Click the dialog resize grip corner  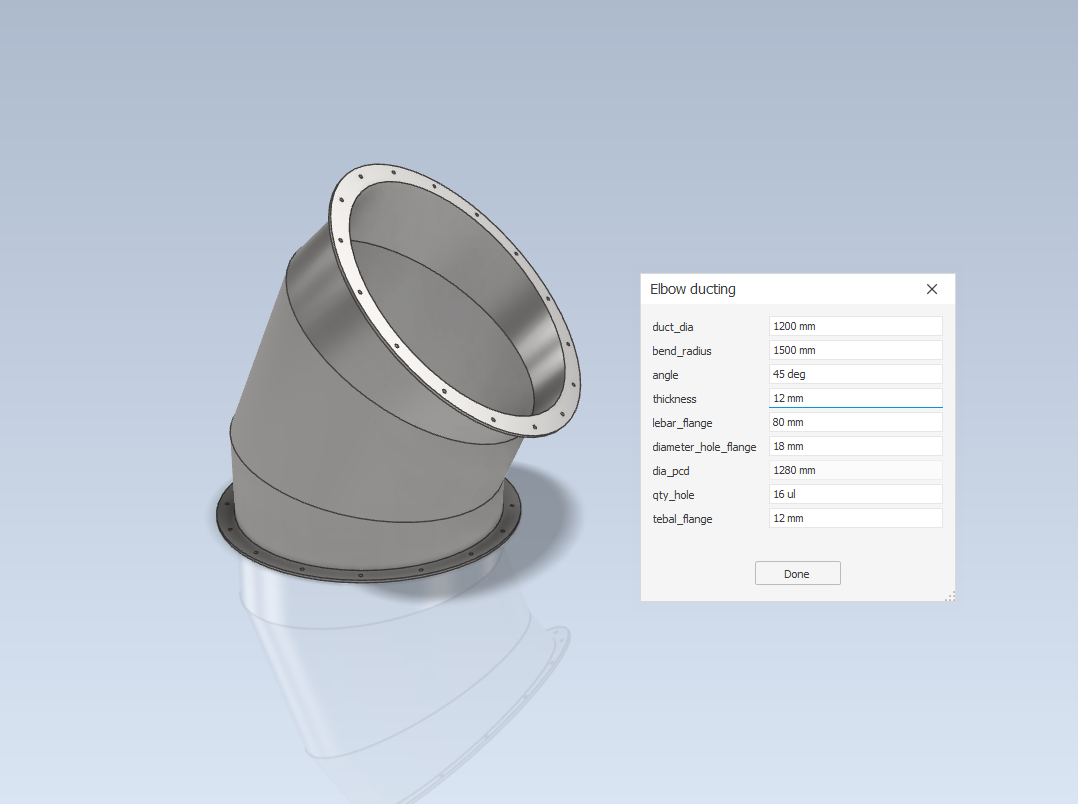(x=950, y=596)
